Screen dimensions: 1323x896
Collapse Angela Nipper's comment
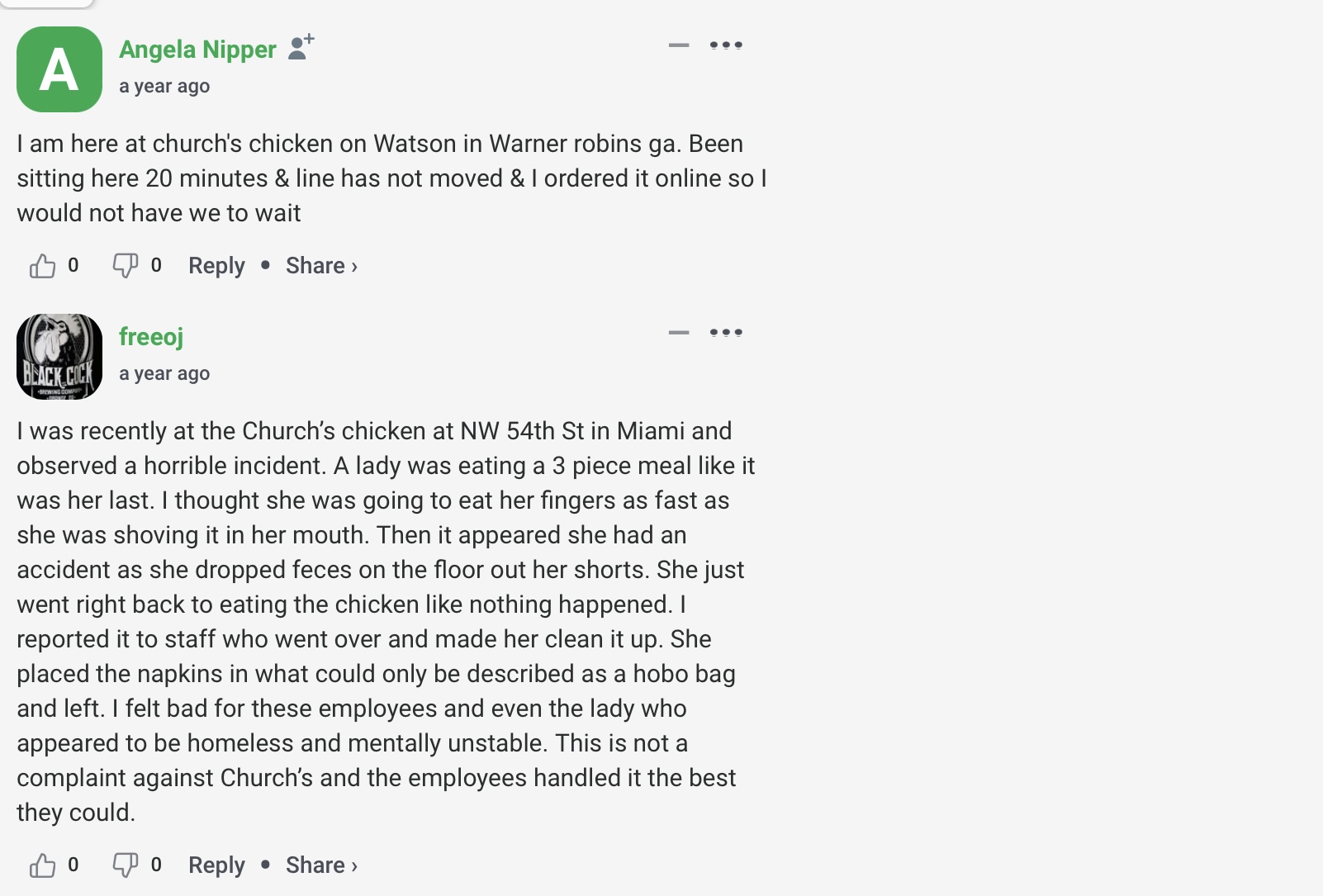pos(679,45)
